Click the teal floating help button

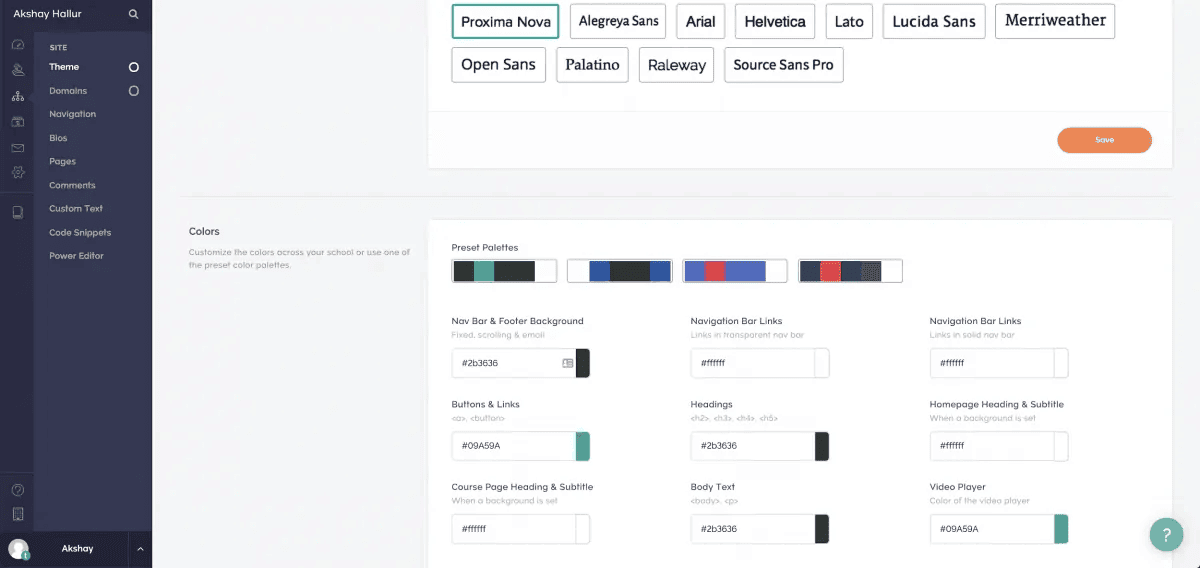point(1166,534)
